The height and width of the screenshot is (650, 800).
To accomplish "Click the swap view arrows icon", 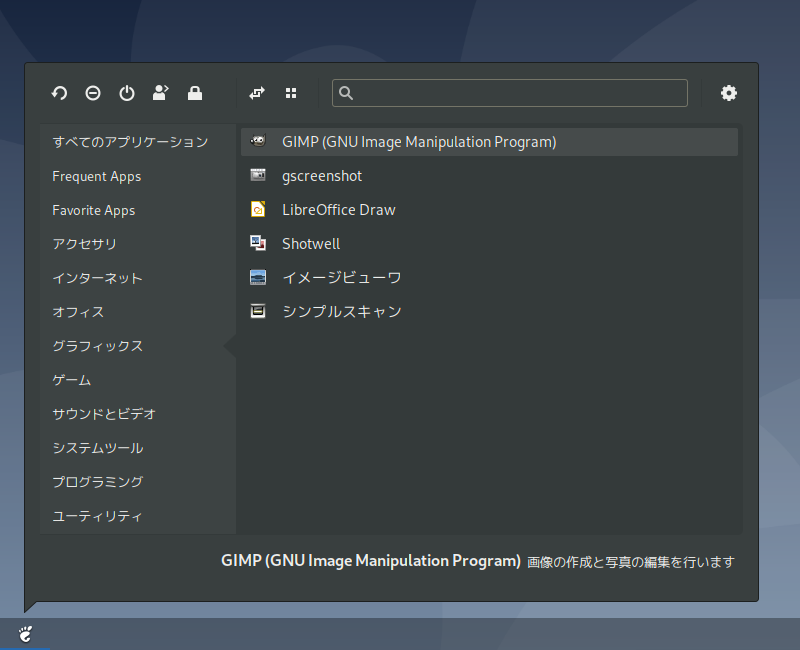I will point(257,93).
